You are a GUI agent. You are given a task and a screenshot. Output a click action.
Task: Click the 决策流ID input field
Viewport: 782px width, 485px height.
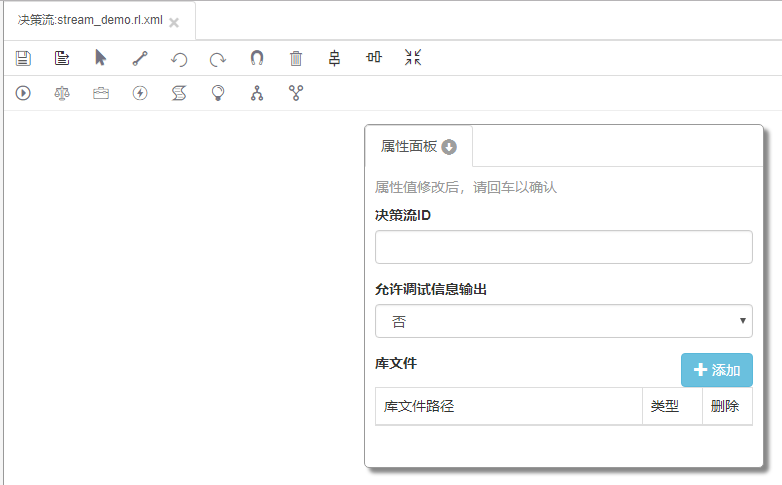[563, 247]
